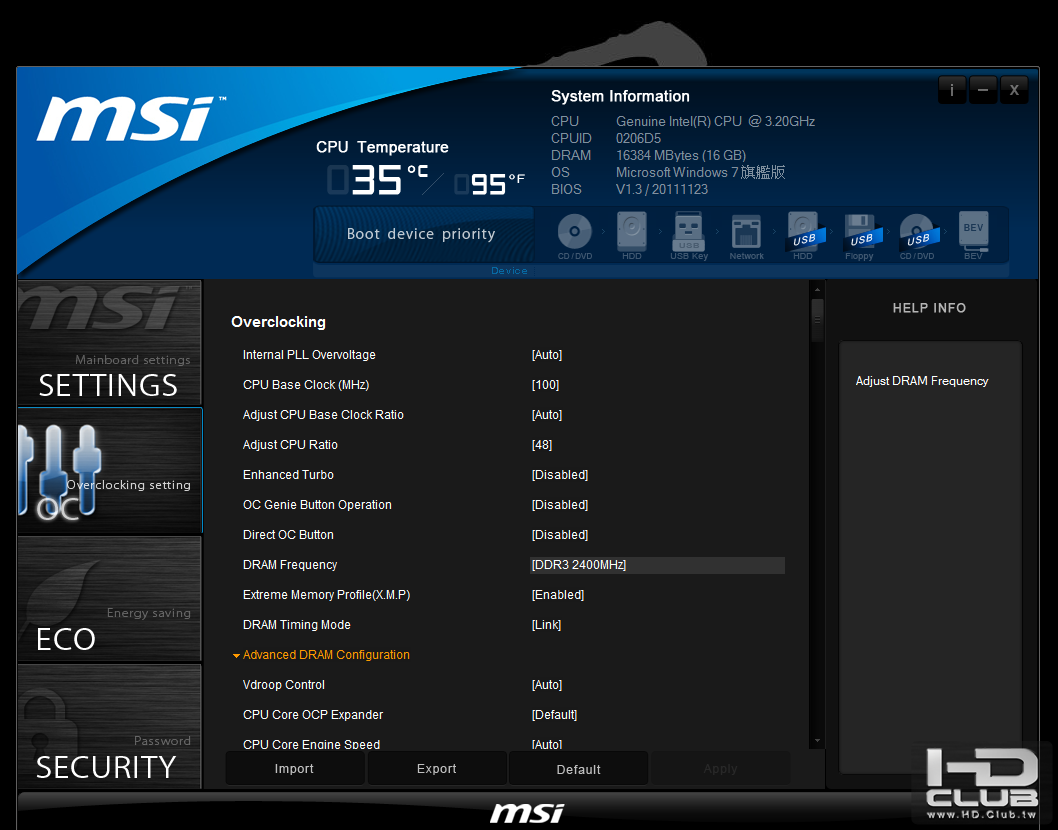Click scrollbar down arrow in settings list
The width and height of the screenshot is (1058, 830).
click(x=817, y=740)
